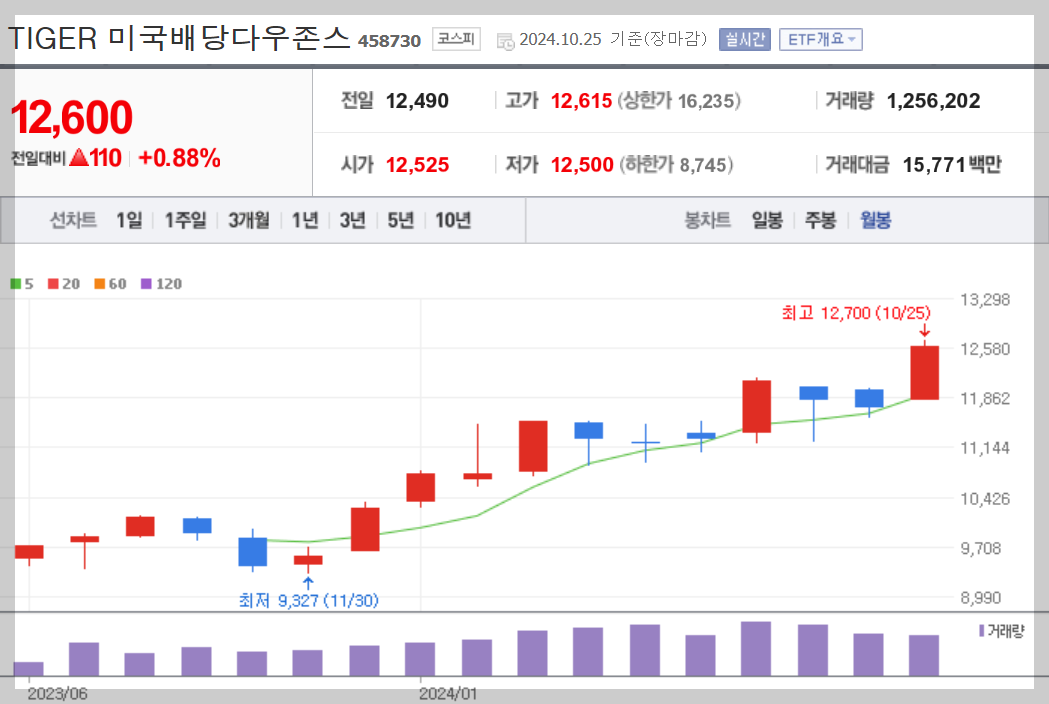
Task: Click the last volume bar on the right
Action: tap(924, 656)
